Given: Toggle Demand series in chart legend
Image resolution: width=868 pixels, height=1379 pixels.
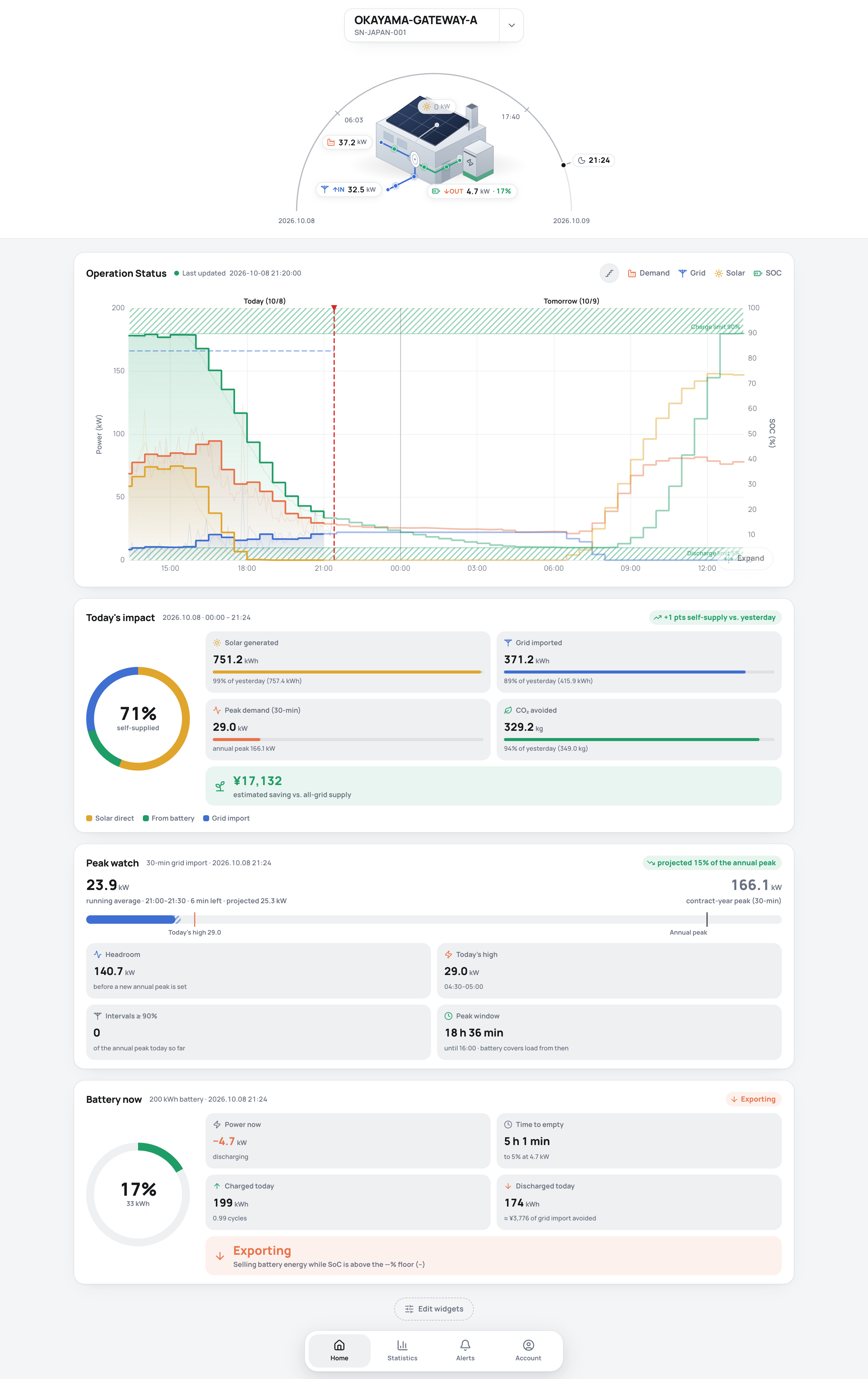Looking at the screenshot, I should (649, 273).
